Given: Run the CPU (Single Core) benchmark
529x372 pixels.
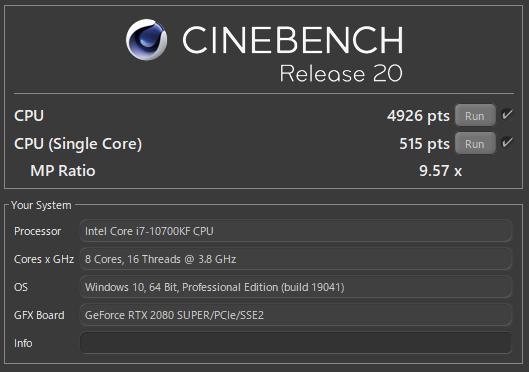Looking at the screenshot, I should (x=475, y=143).
